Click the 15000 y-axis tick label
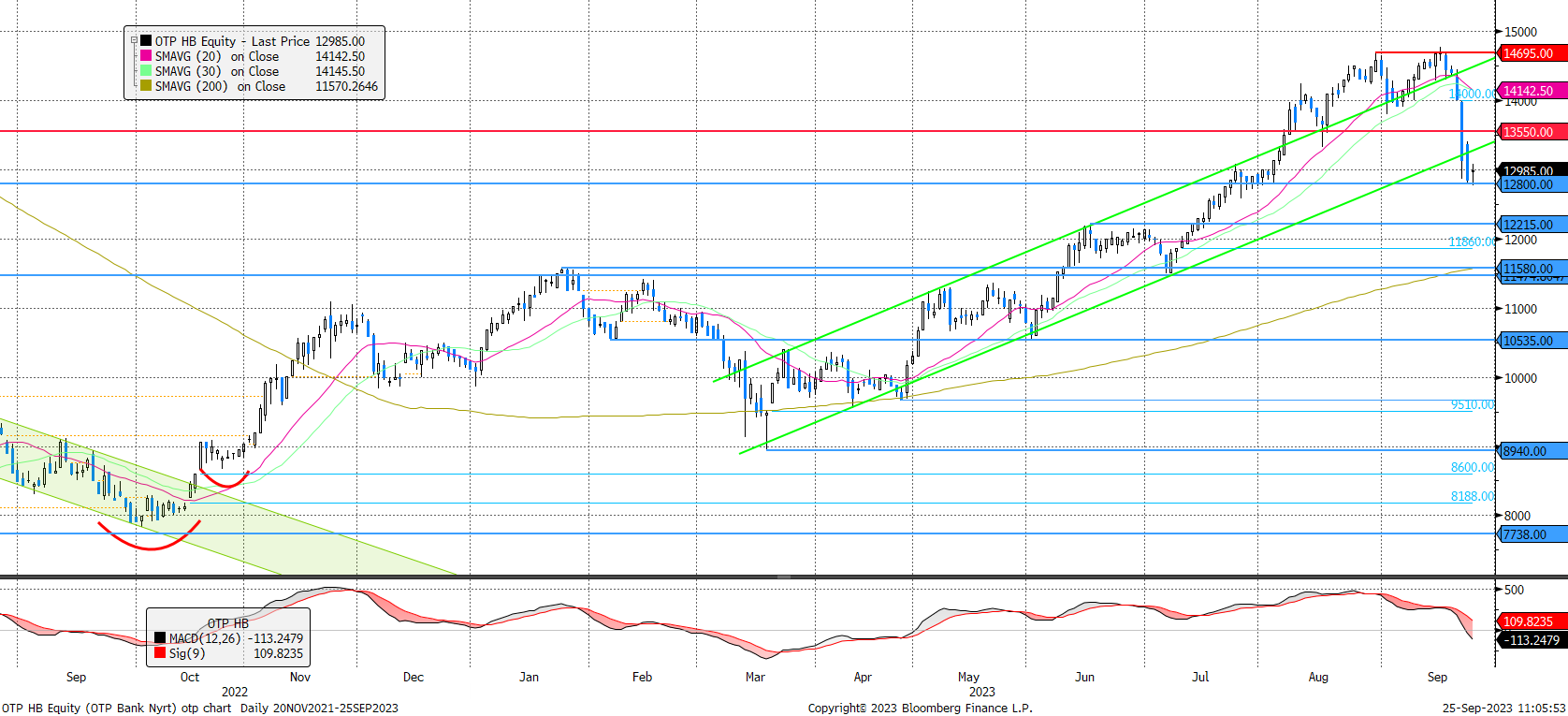 (x=1520, y=32)
